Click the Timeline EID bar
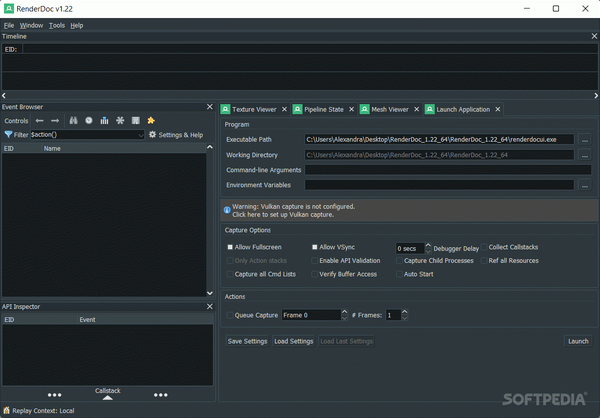 310,49
